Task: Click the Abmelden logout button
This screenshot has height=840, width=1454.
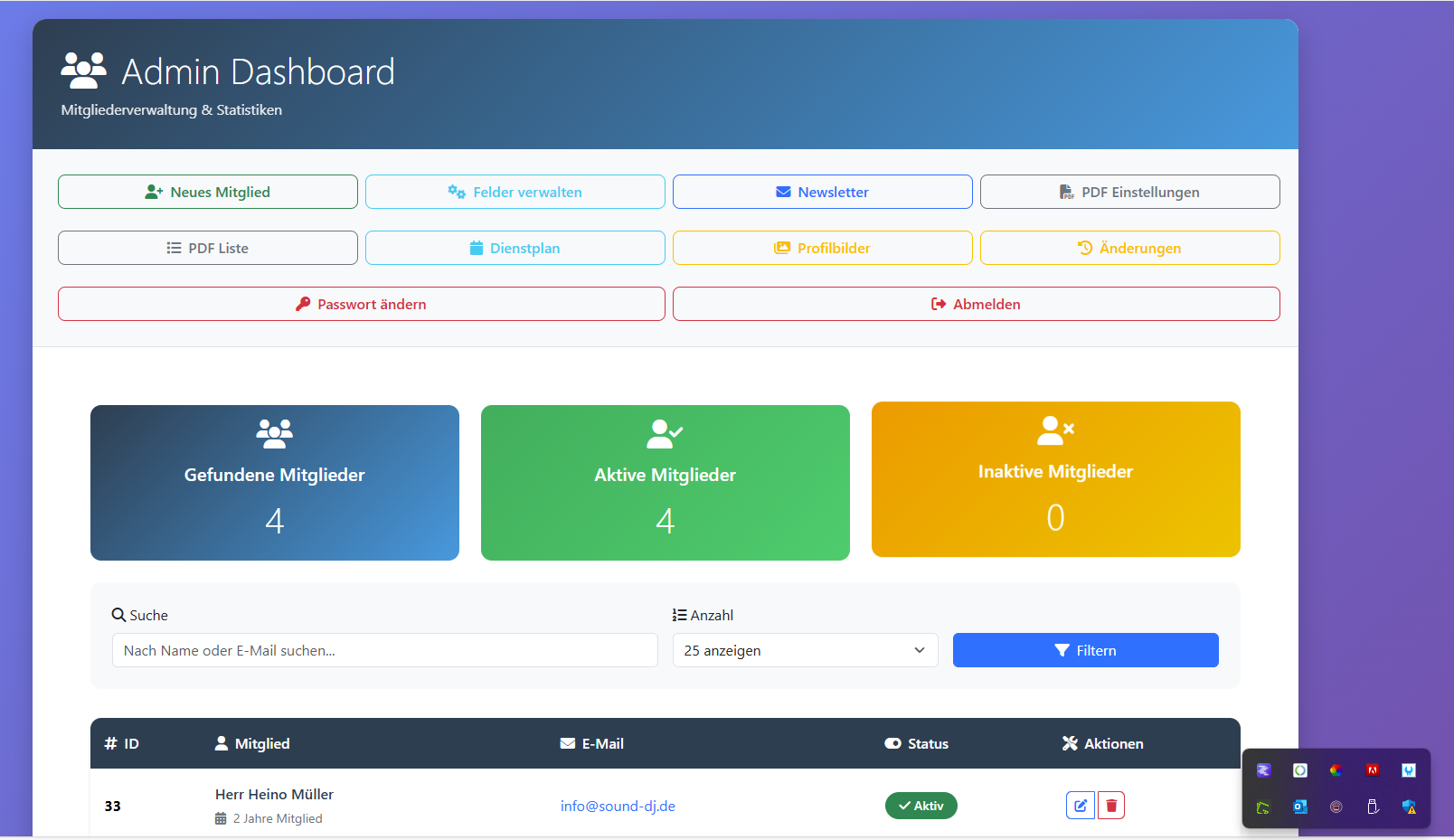Action: pos(976,304)
